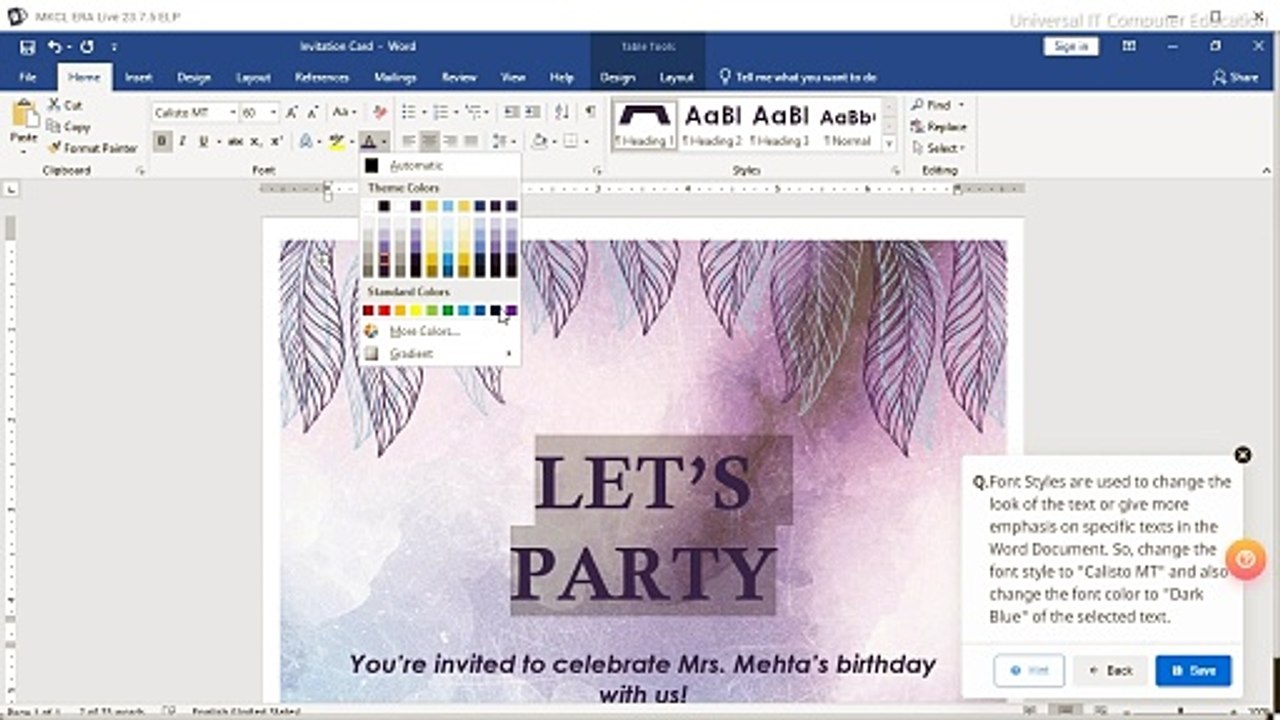Apply the Heading 1 style
The image size is (1280, 720).
pyautogui.click(x=645, y=125)
